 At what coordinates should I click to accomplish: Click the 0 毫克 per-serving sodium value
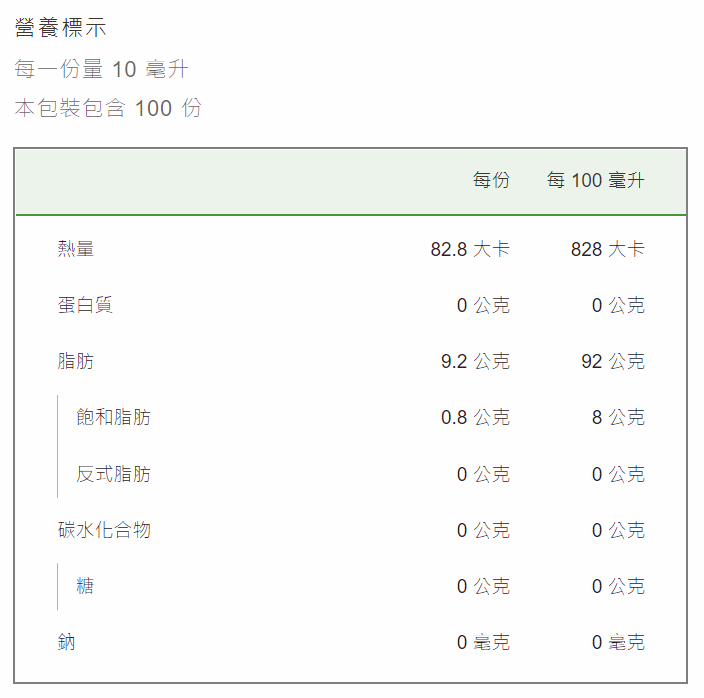point(483,642)
